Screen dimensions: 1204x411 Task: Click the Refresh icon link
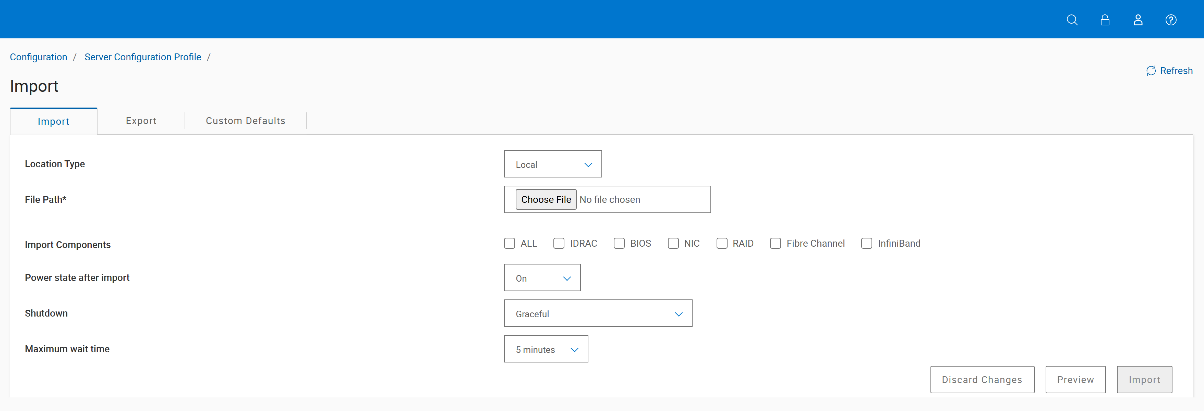1169,71
